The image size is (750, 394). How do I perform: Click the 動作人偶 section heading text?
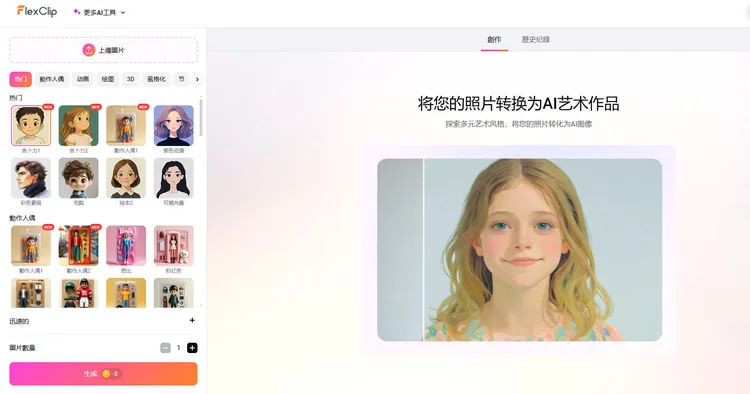coord(22,218)
